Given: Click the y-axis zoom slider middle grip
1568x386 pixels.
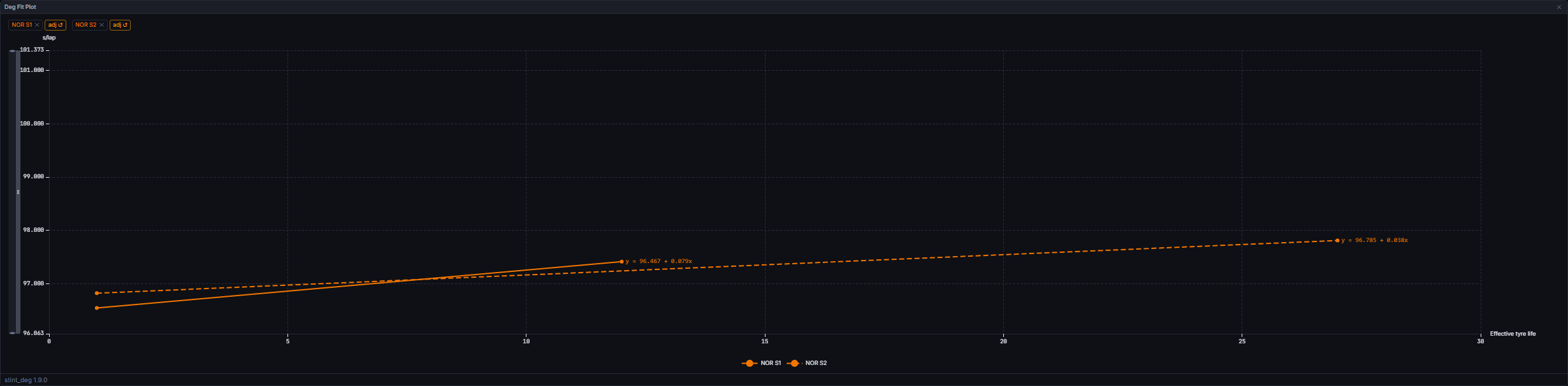Looking at the screenshot, I should point(18,192).
